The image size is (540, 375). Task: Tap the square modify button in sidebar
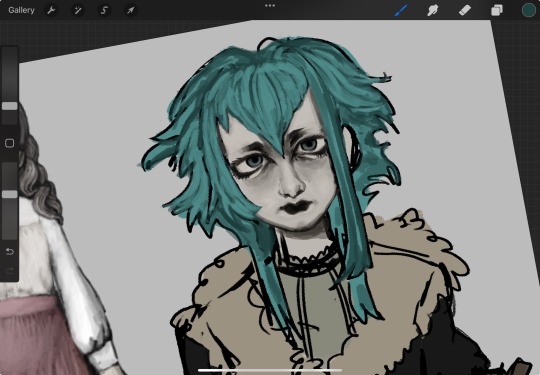10,143
